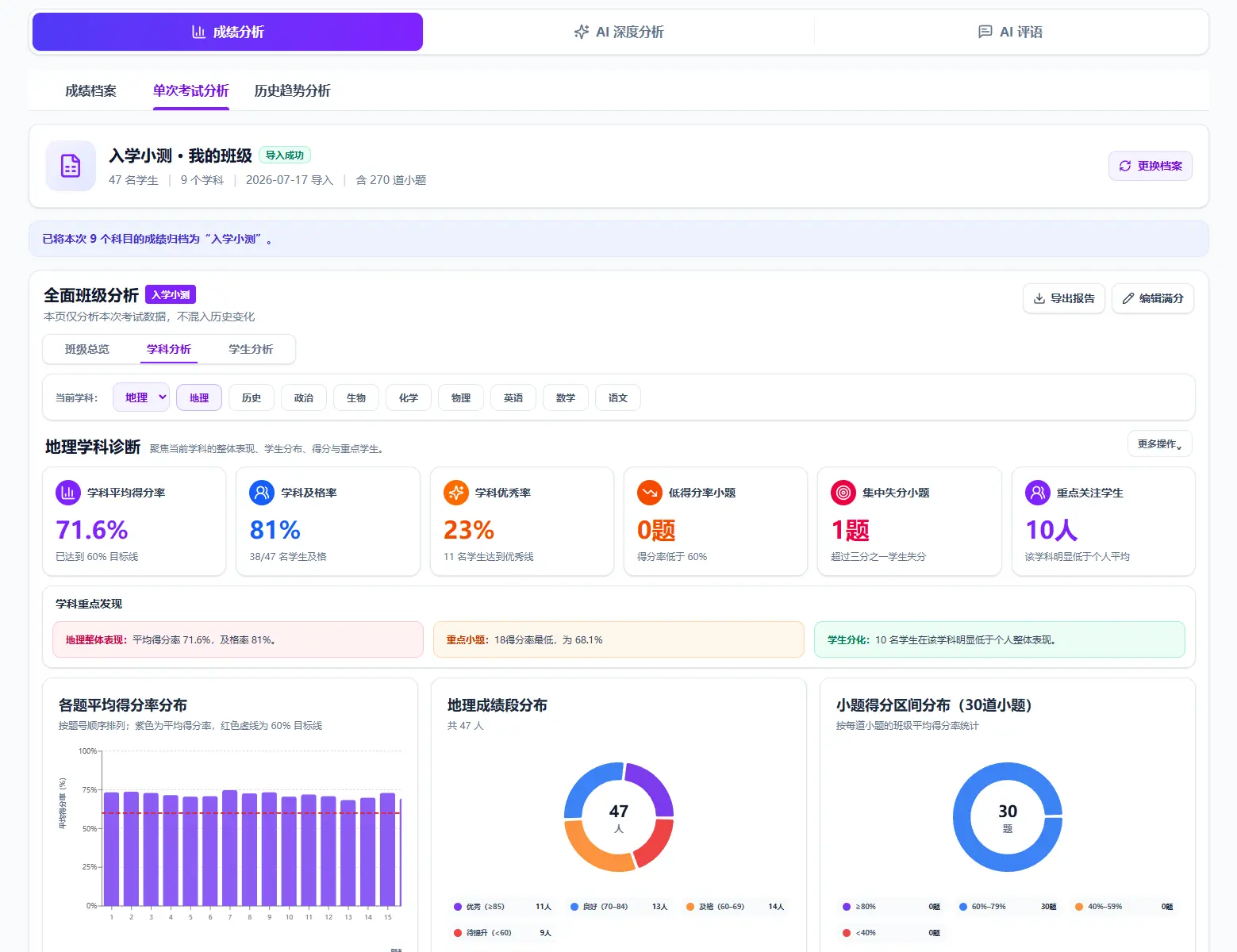The image size is (1237, 952).
Task: Click the pencil icon in 编辑满分
Action: point(1128,298)
